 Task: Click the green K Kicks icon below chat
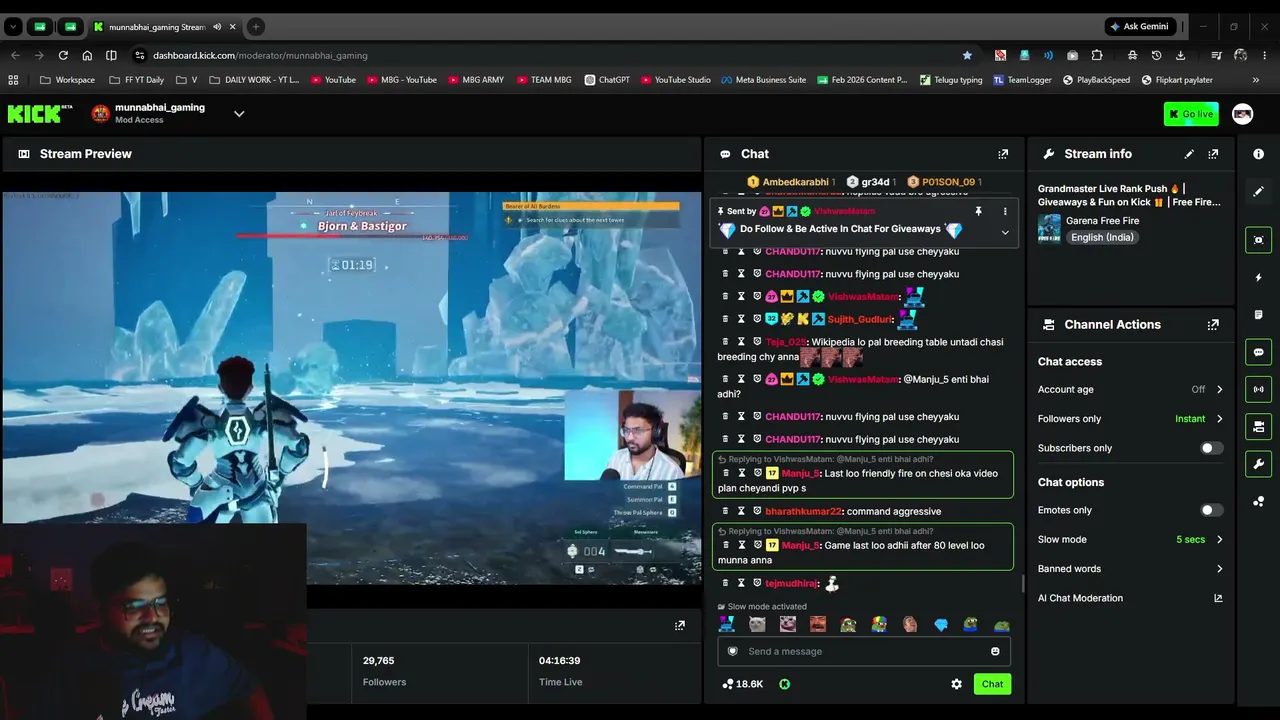[785, 684]
